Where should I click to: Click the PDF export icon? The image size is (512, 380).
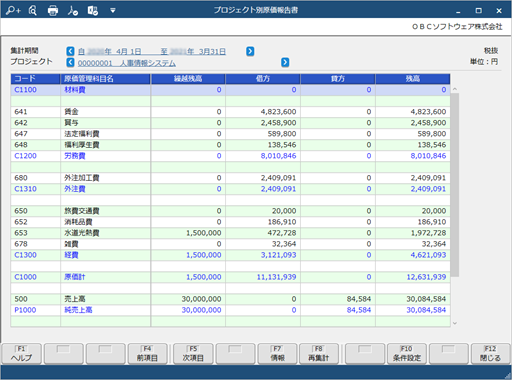[x=73, y=11]
